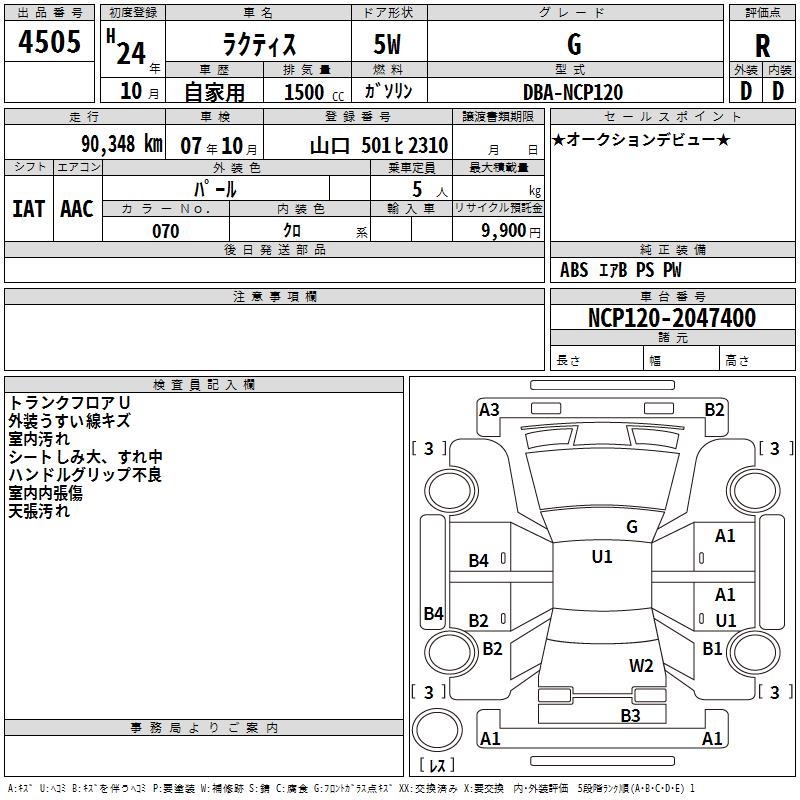Click the registration number 山口 501 ひ 2310
This screenshot has height=800, width=800.
[379, 146]
